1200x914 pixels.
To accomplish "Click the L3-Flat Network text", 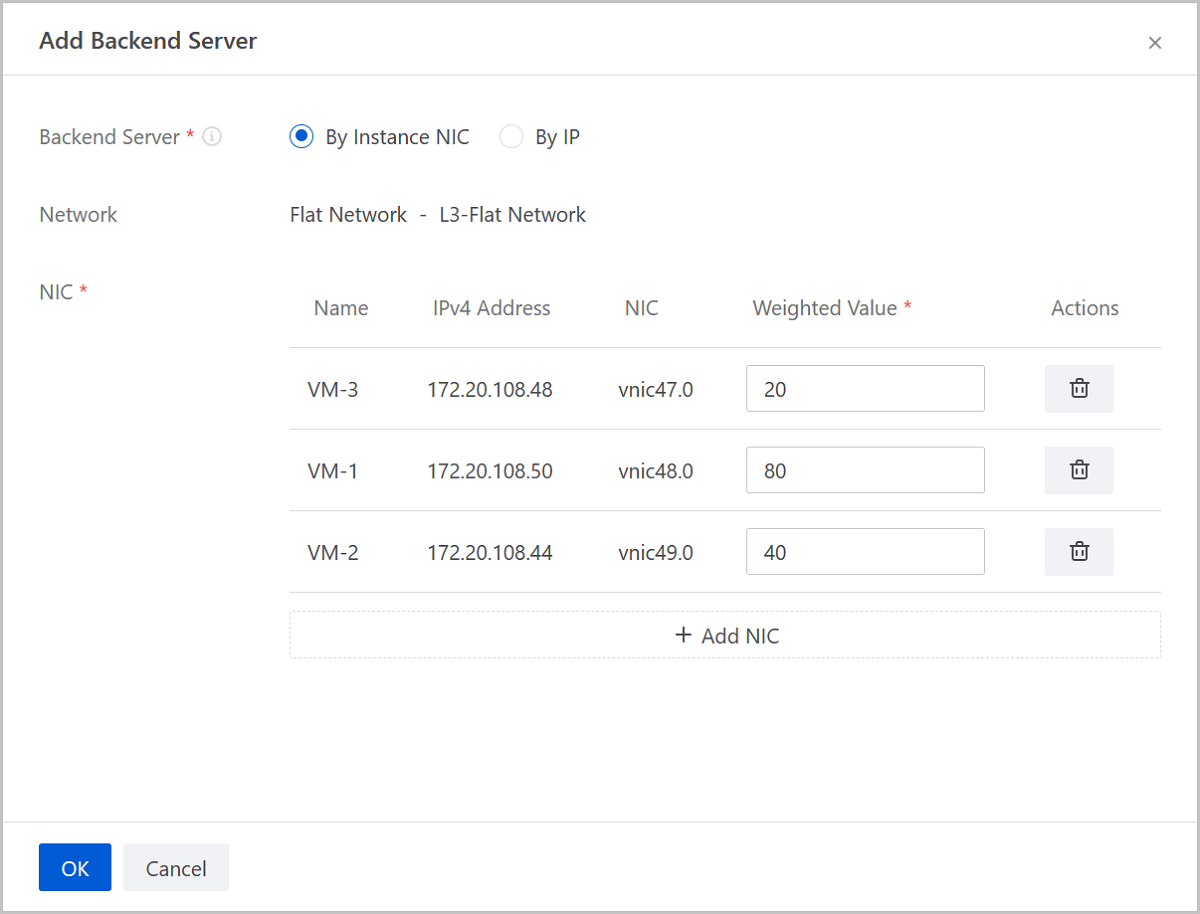I will (x=513, y=215).
